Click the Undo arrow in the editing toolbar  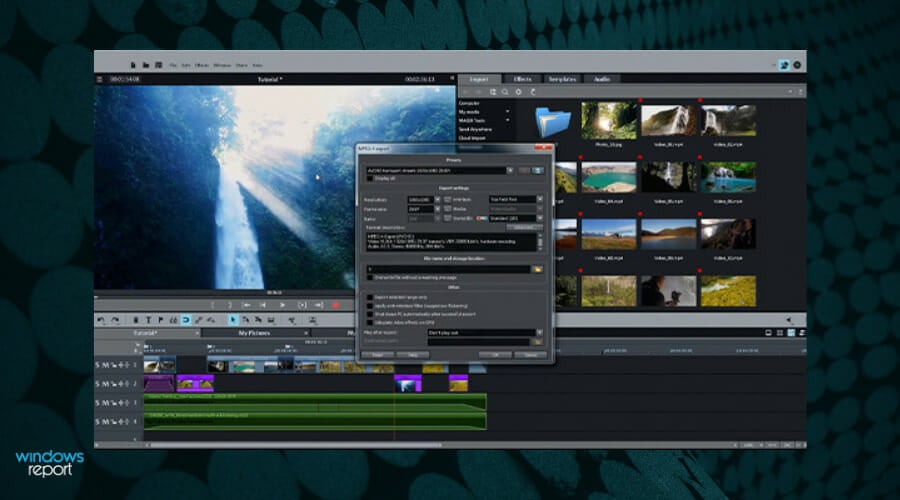[x=101, y=320]
